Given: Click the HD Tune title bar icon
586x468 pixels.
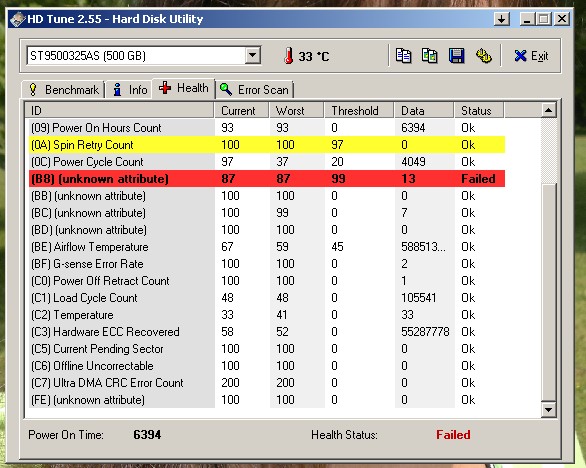Looking at the screenshot, I should click(x=17, y=19).
